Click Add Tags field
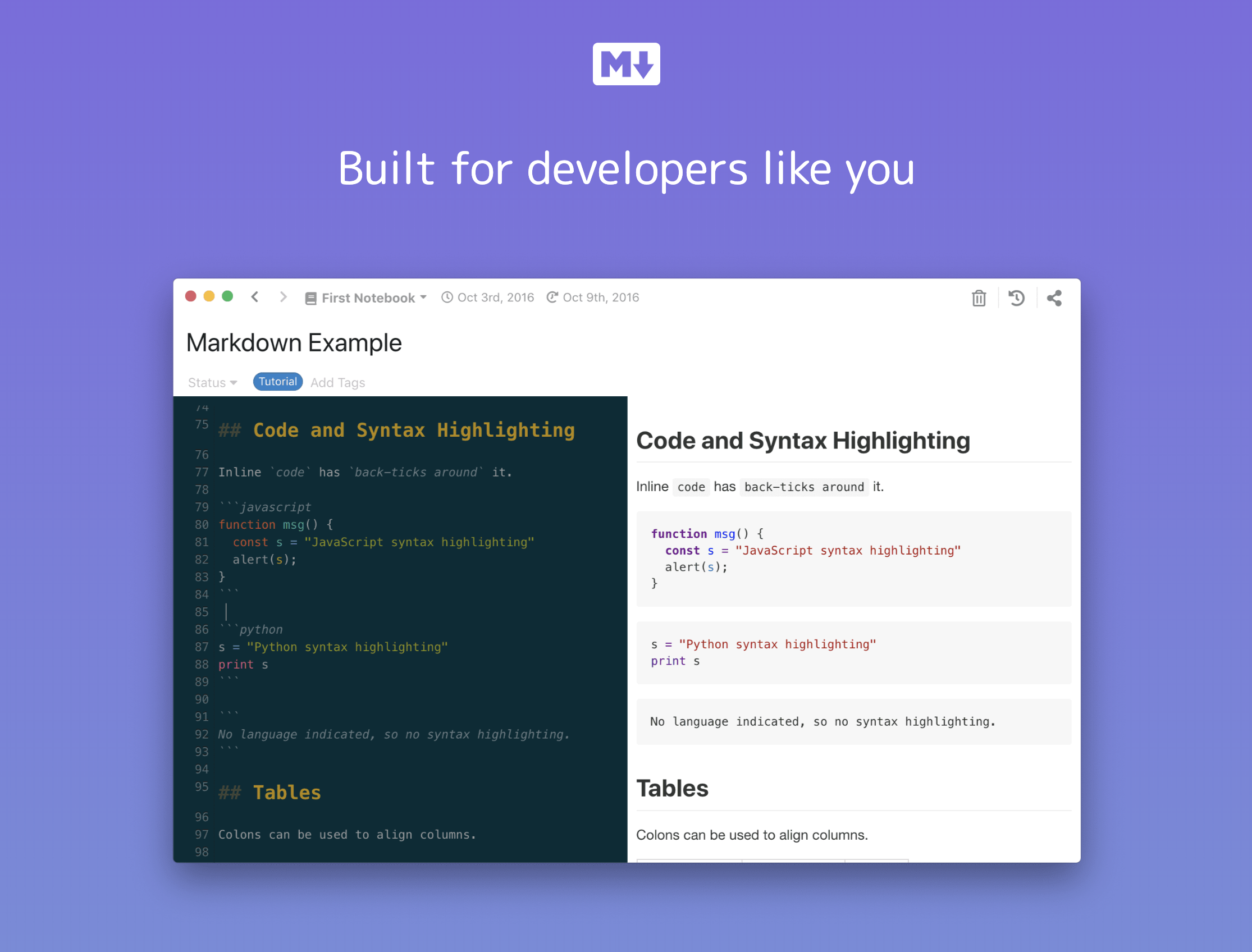This screenshot has height=952, width=1252. pyautogui.click(x=338, y=383)
